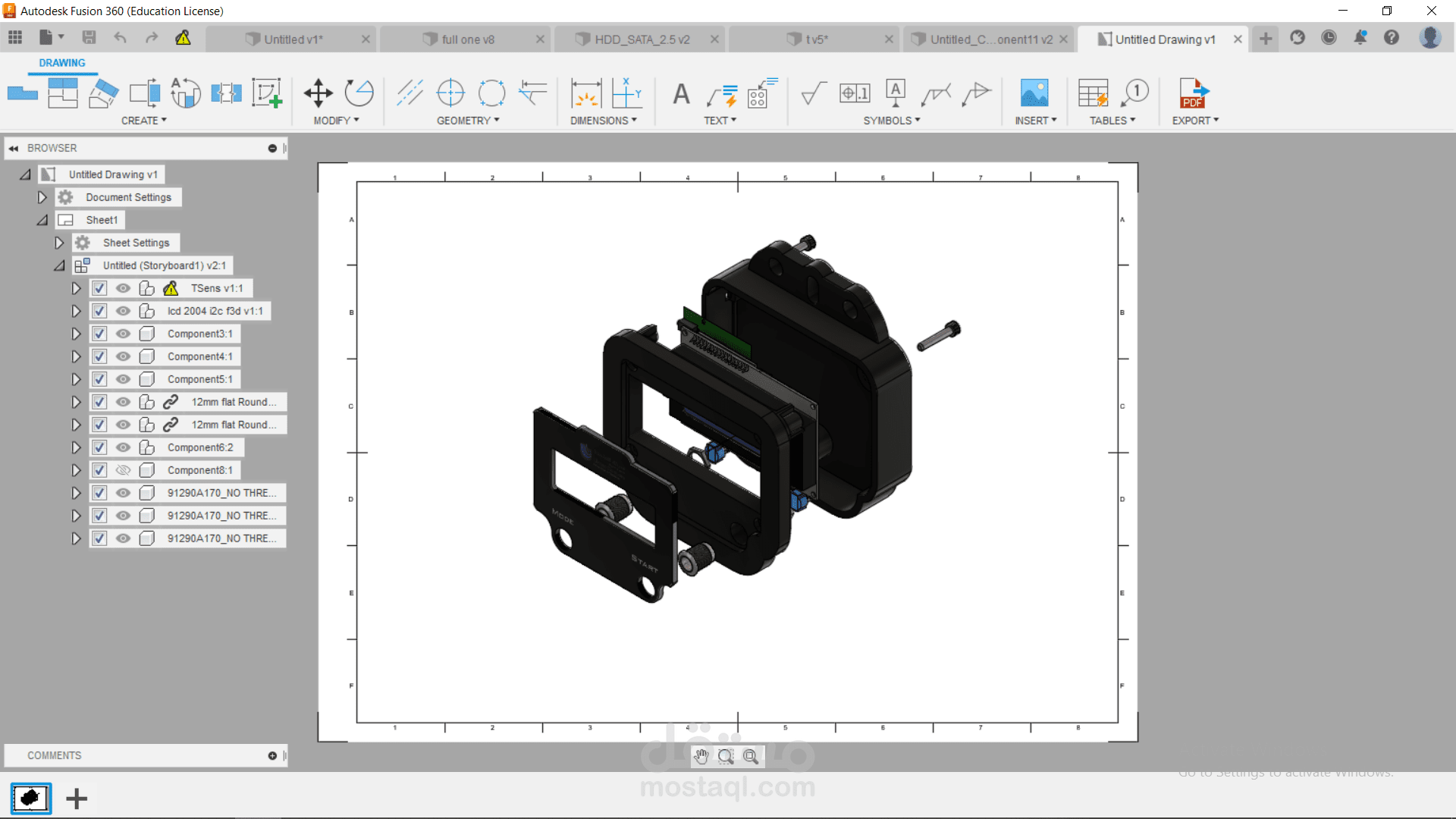This screenshot has height=819, width=1456.
Task: Click the Table icon in Tables
Action: tap(1093, 94)
